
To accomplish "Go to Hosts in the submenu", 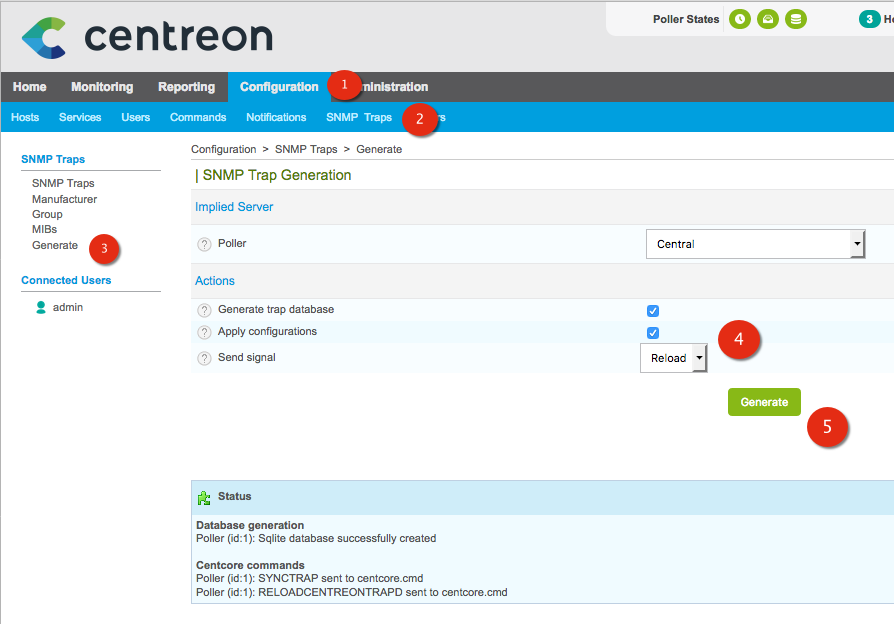I will [x=25, y=117].
